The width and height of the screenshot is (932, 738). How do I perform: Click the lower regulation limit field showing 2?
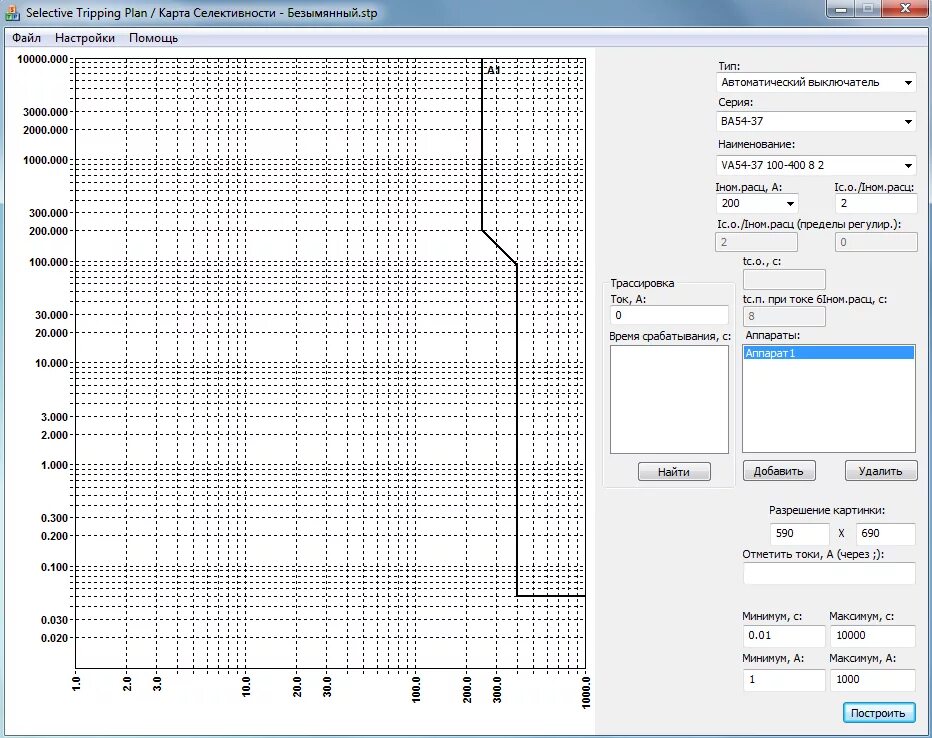(756, 242)
